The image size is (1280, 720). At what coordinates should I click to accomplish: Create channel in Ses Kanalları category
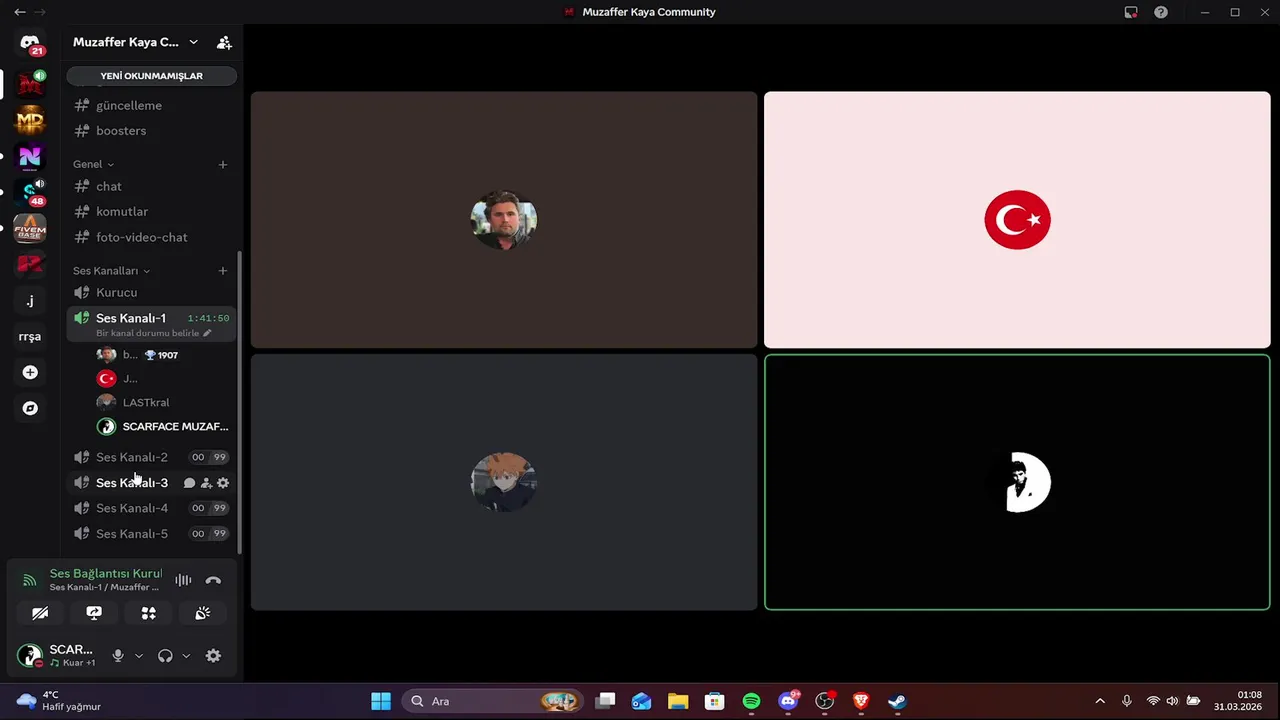(223, 271)
